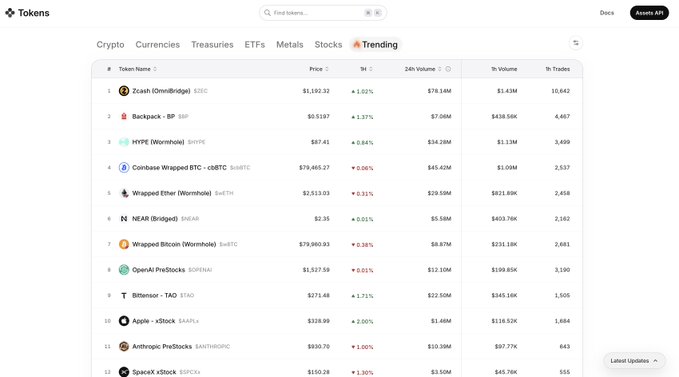Screen dimensions: 679x377
Task: Focus the Find tokens search field
Action: coord(323,13)
